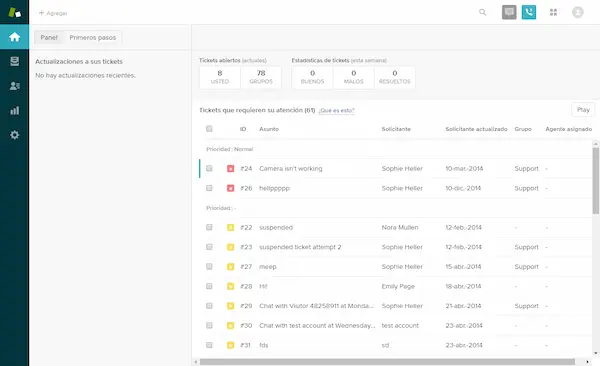Viewport: 600px width, 366px height.
Task: Click the GRUPOS open tickets count
Action: click(261, 77)
